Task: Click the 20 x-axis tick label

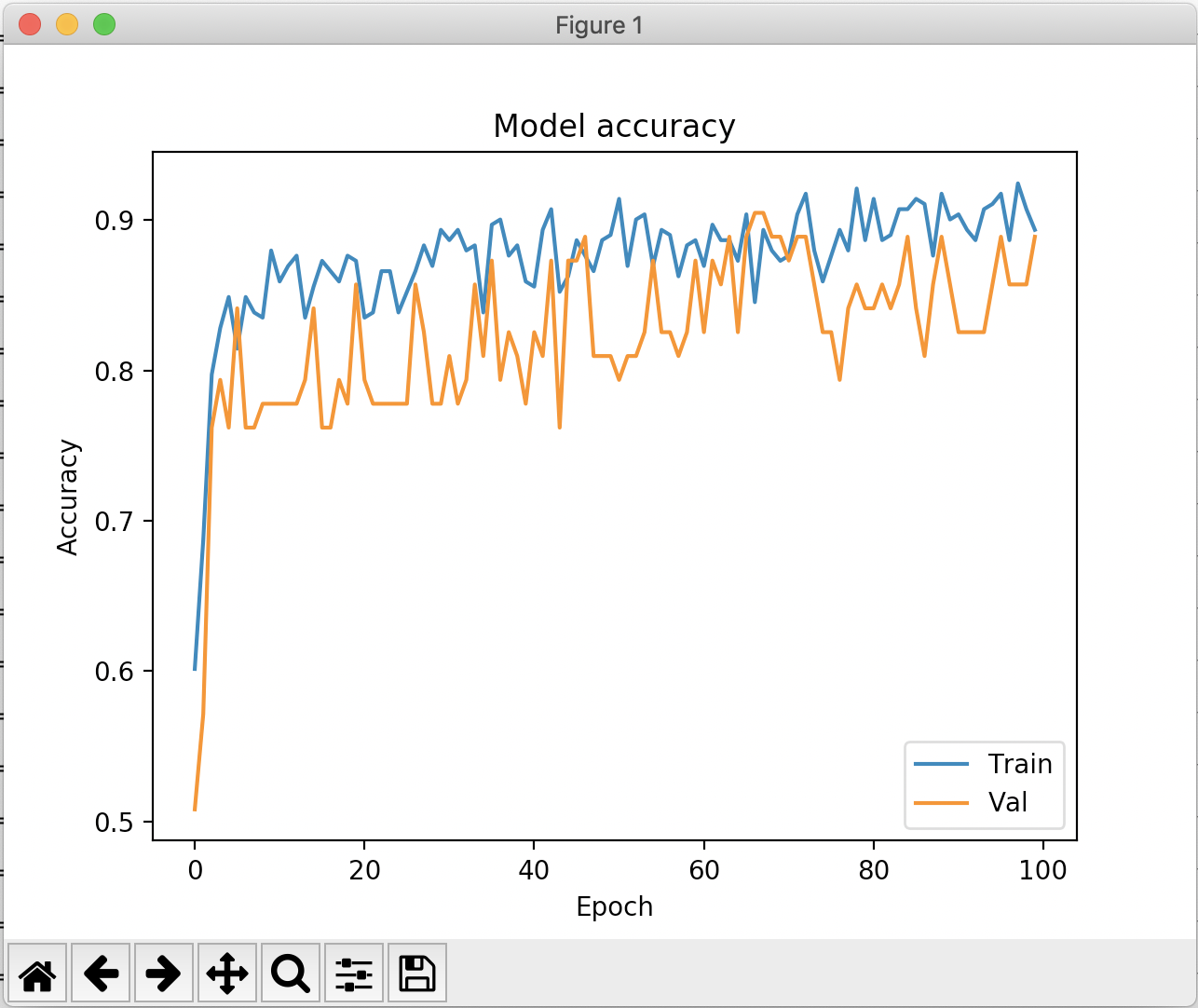Action: [364, 870]
